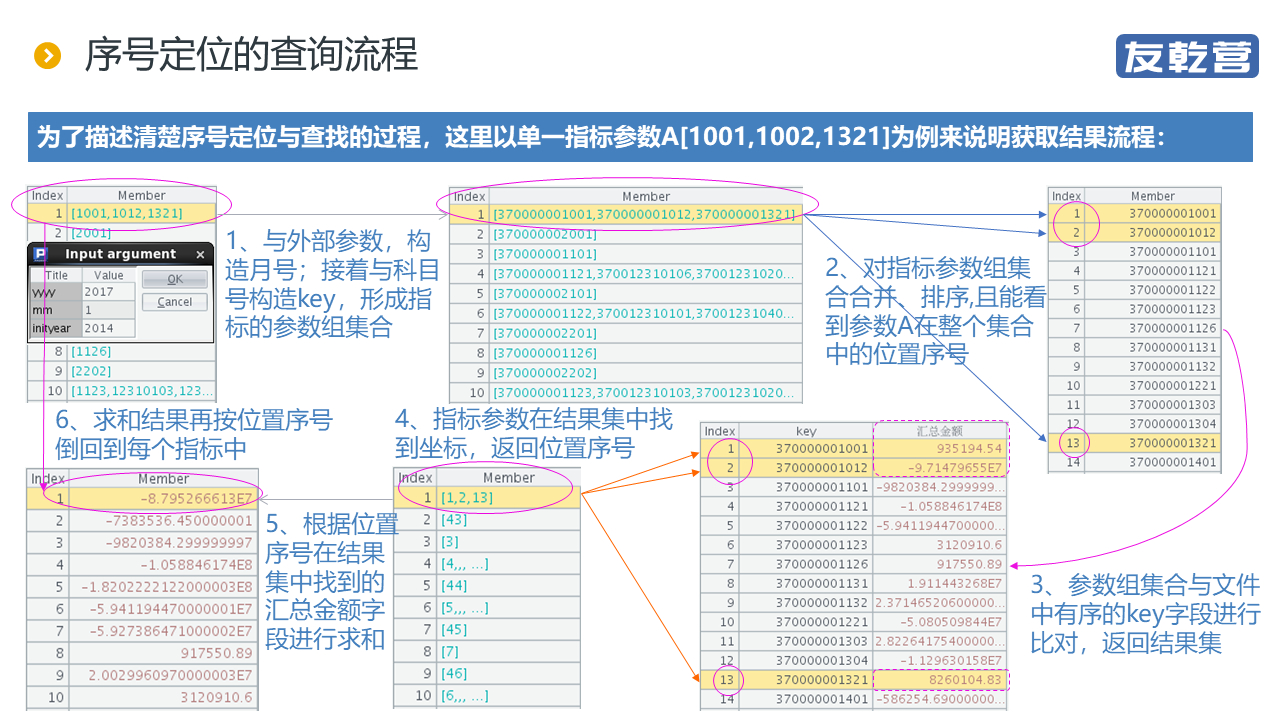Click the 友乾营 logo
Viewport: 1280px width, 720px height.
(x=1186, y=56)
